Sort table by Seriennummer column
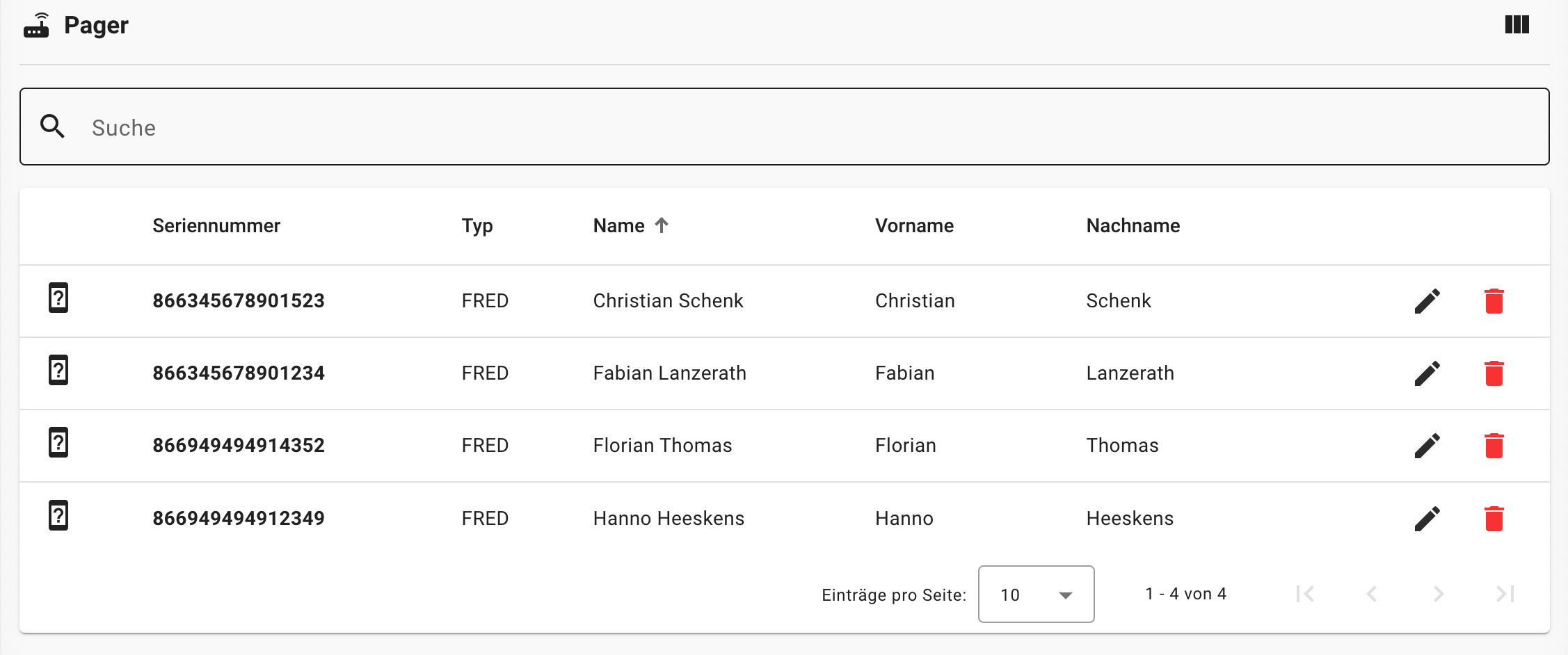 [x=216, y=226]
